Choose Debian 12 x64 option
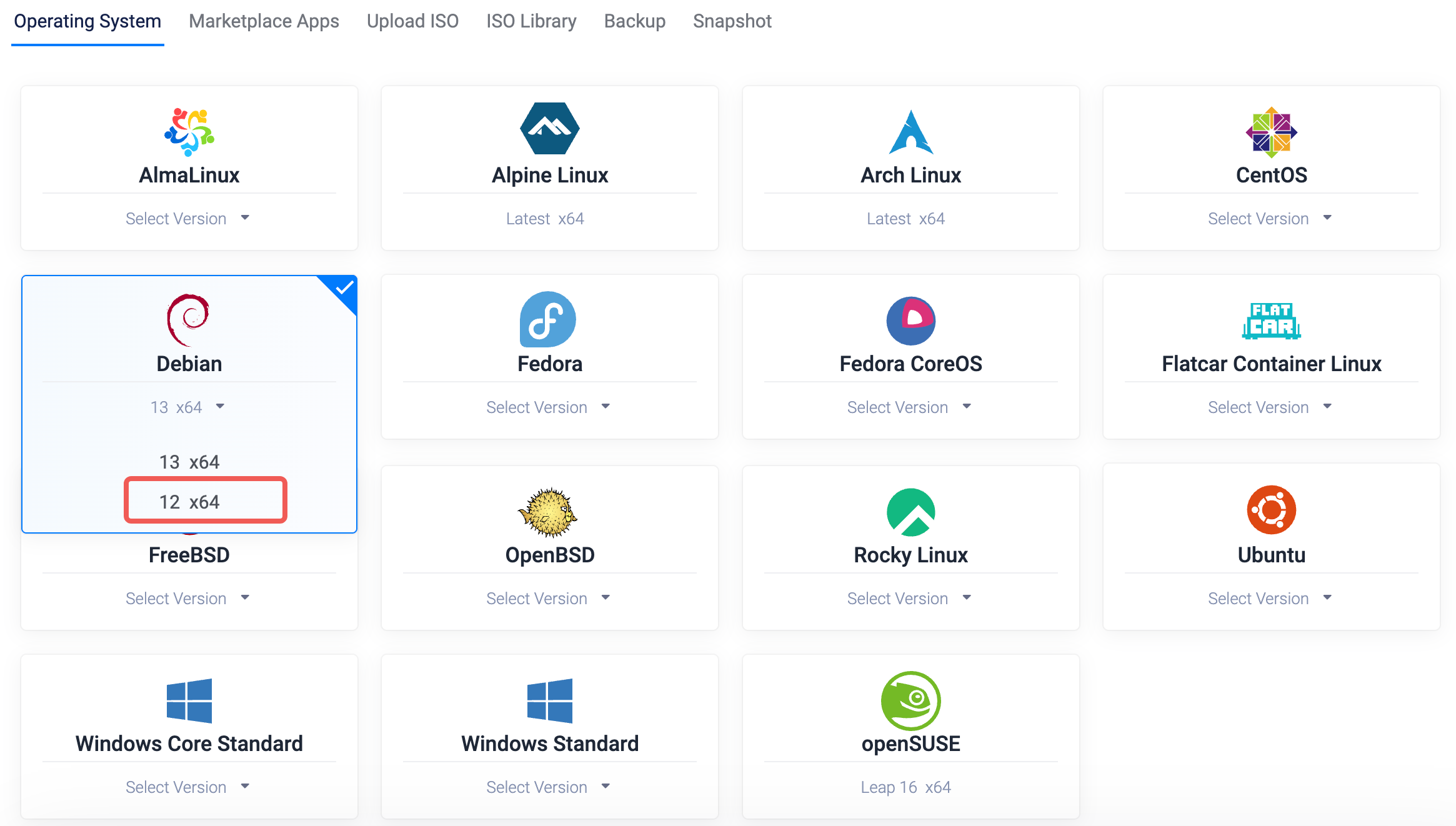The width and height of the screenshot is (1456, 826). (189, 502)
